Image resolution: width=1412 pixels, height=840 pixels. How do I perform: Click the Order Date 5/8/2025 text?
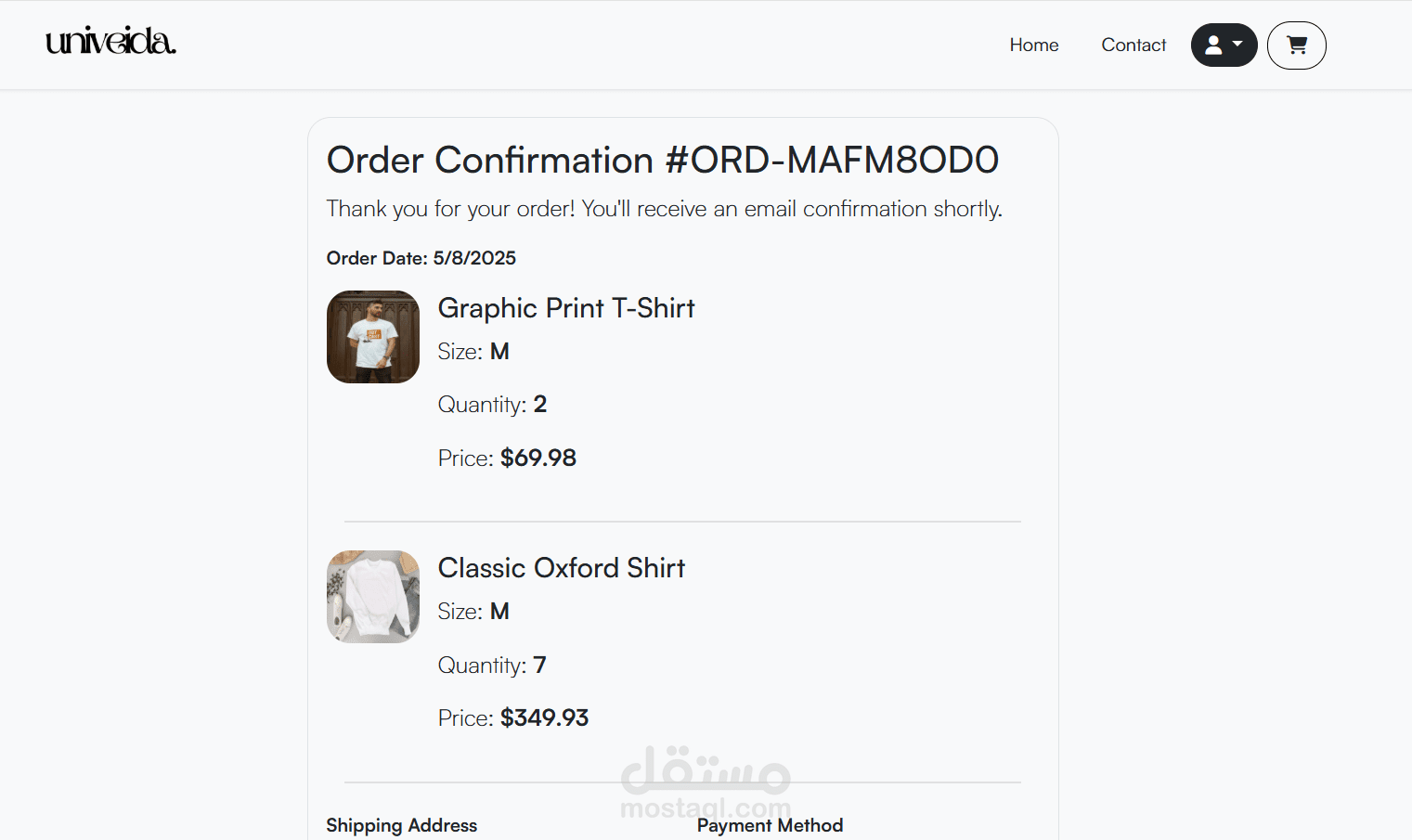[x=421, y=258]
